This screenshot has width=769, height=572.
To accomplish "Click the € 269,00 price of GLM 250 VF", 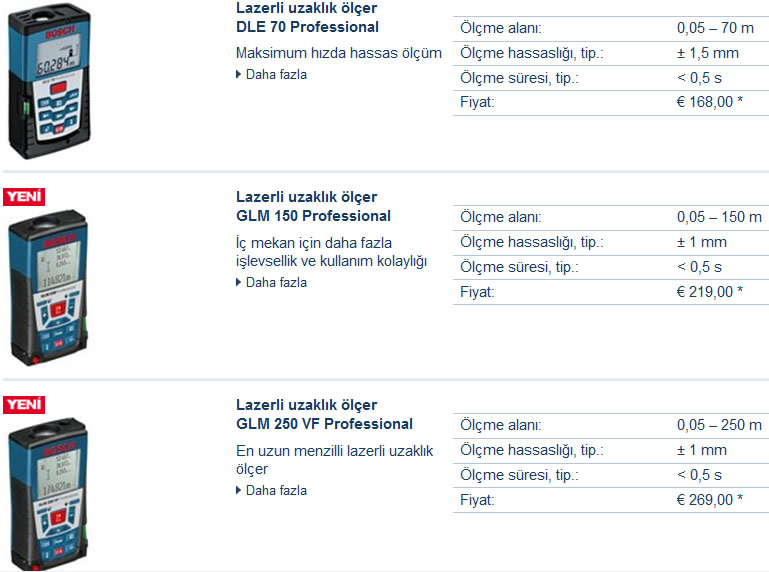I will 710,500.
